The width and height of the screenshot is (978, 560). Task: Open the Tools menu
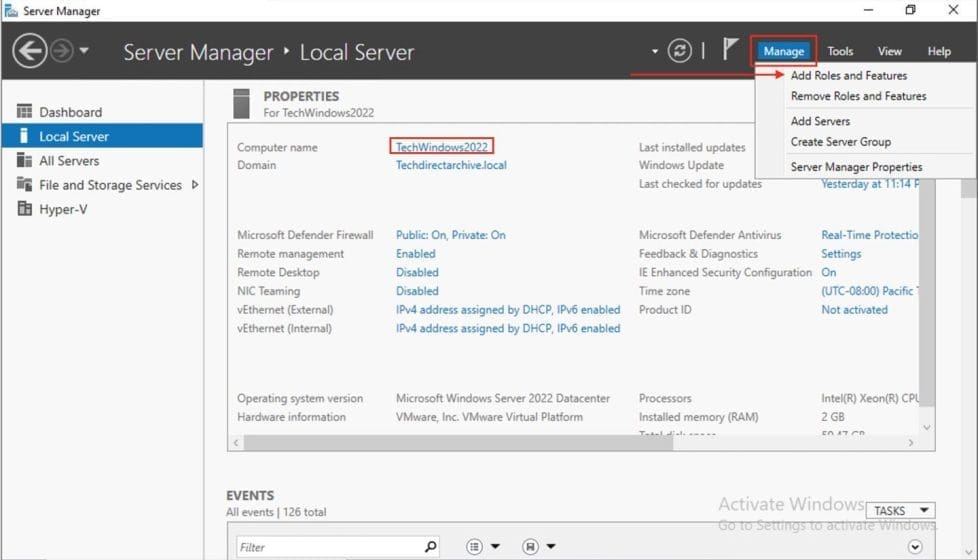[x=840, y=51]
